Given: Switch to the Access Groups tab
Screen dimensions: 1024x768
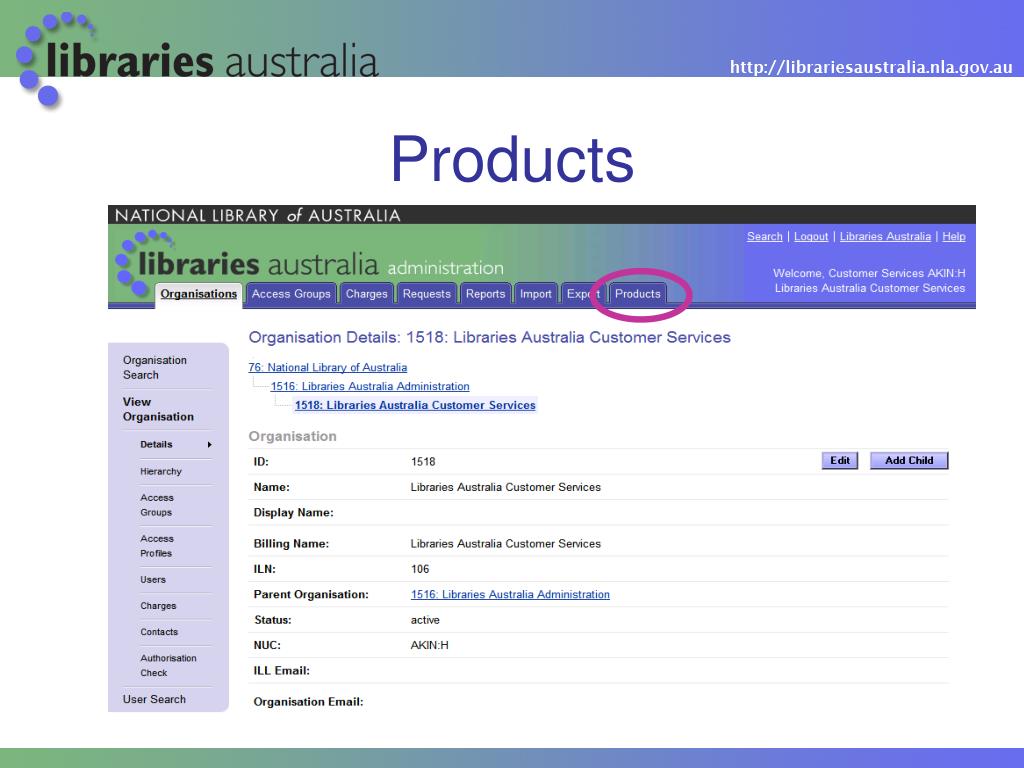Looking at the screenshot, I should [x=291, y=294].
